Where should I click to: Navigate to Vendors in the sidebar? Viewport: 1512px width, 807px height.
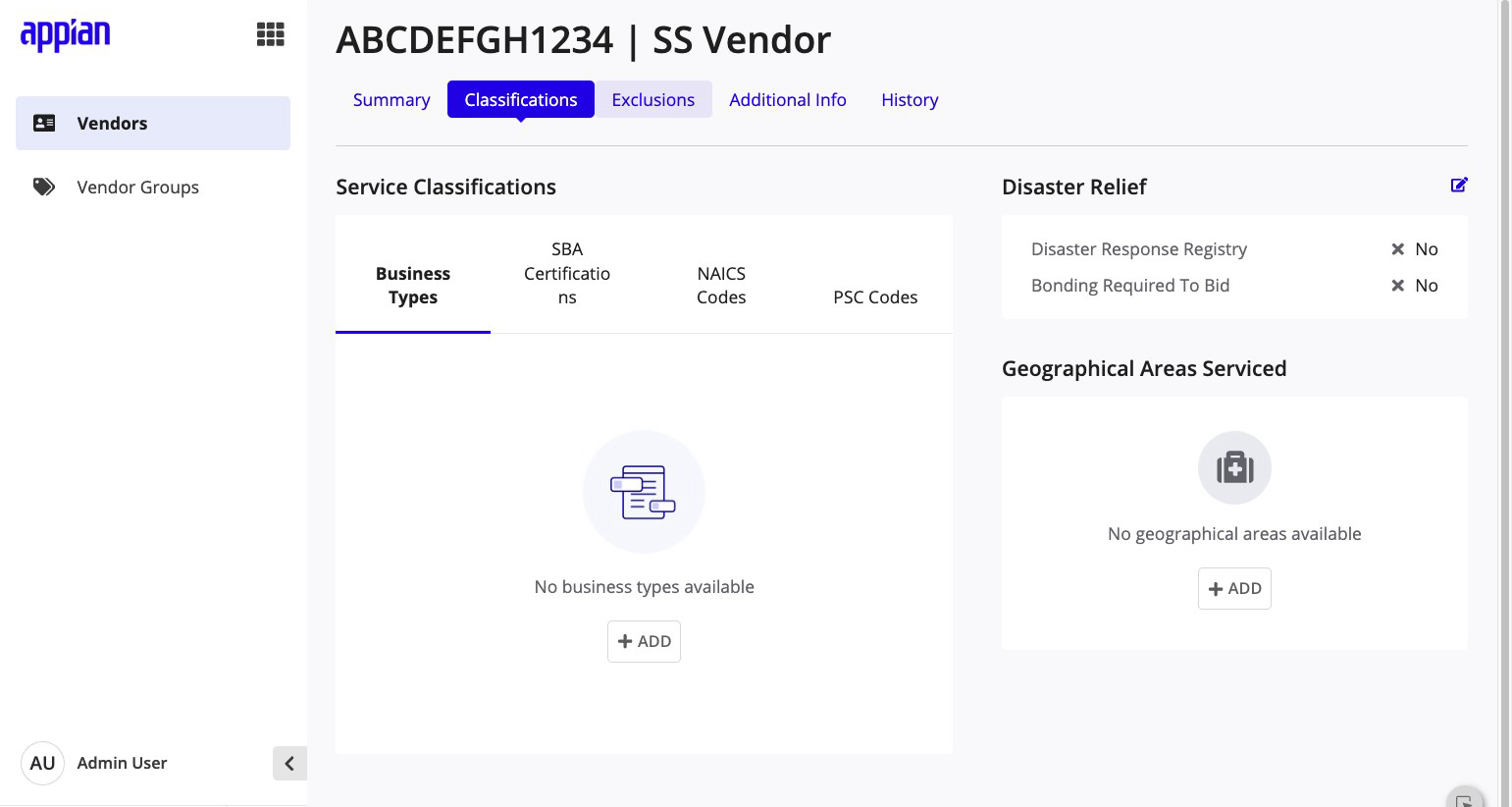tap(153, 123)
